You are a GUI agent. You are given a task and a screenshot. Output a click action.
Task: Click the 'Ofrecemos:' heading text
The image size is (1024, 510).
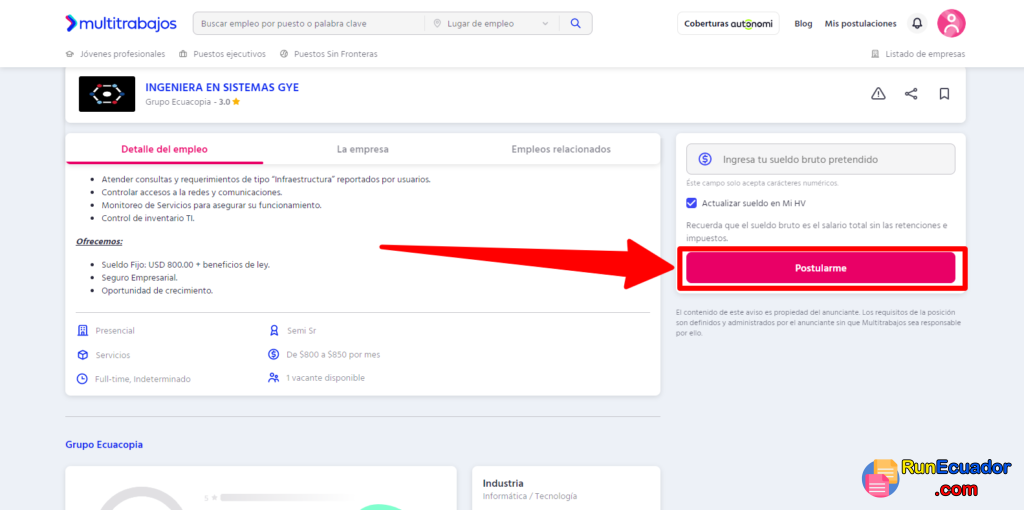[x=99, y=241]
